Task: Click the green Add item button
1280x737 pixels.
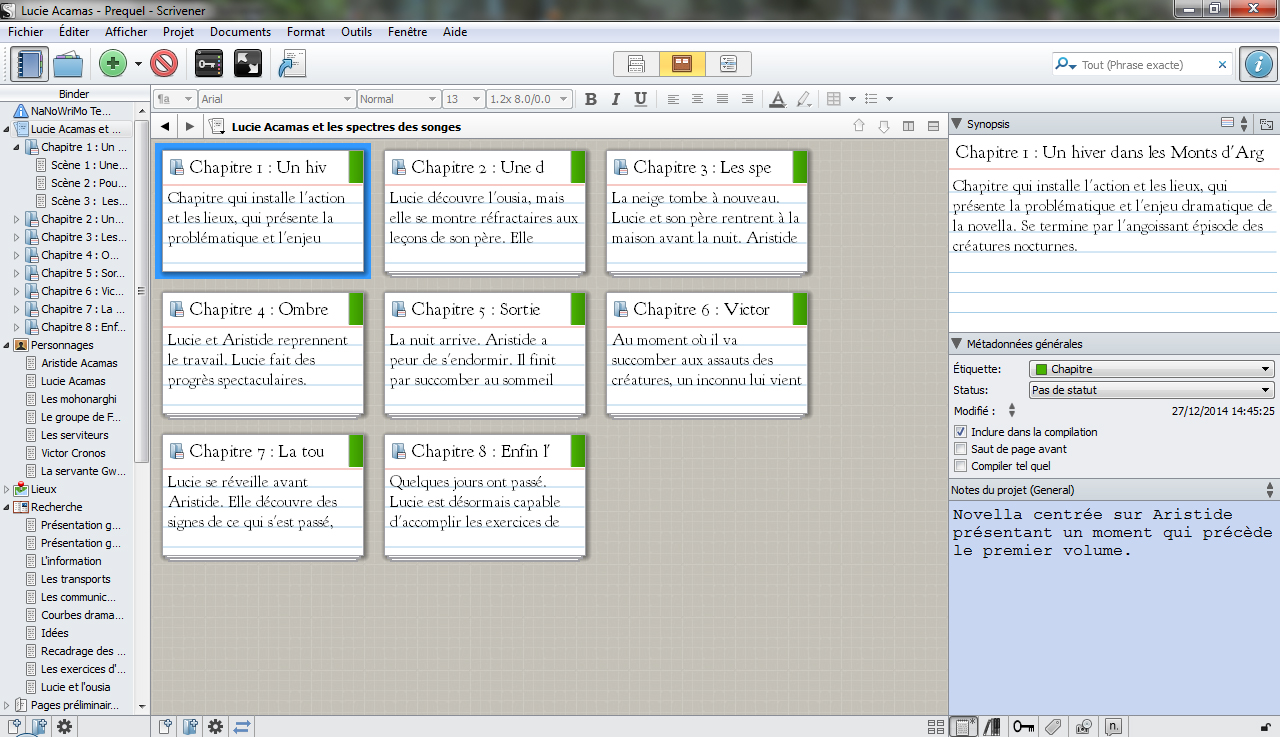Action: (113, 64)
